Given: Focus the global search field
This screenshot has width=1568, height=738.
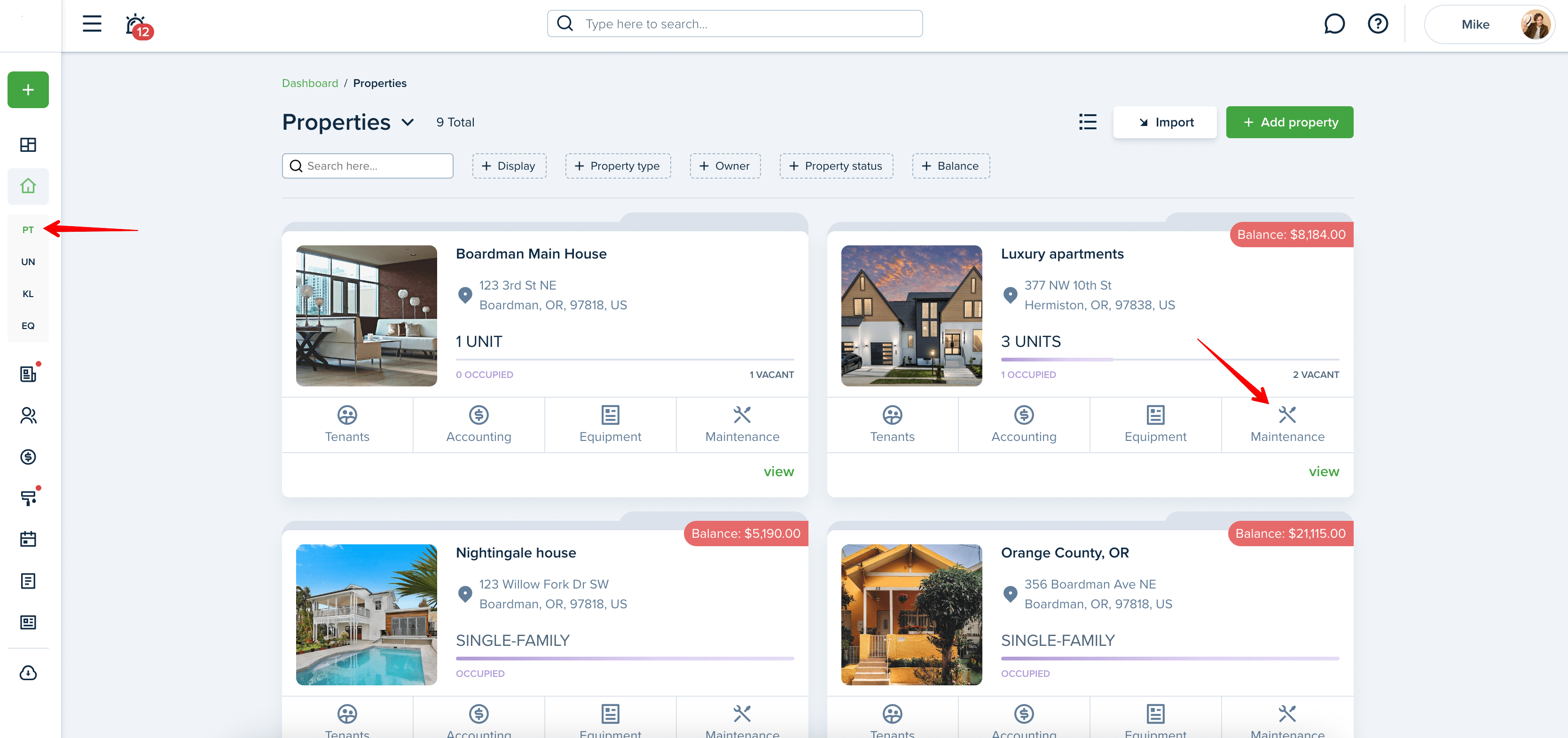Looking at the screenshot, I should click(x=735, y=24).
